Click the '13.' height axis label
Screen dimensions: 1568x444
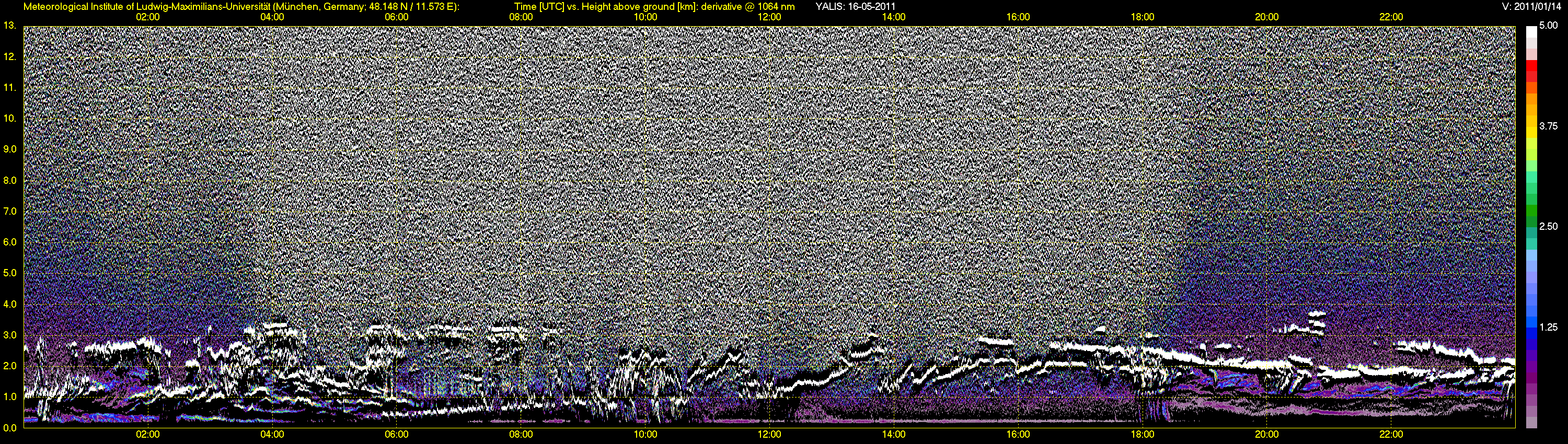(x=10, y=26)
